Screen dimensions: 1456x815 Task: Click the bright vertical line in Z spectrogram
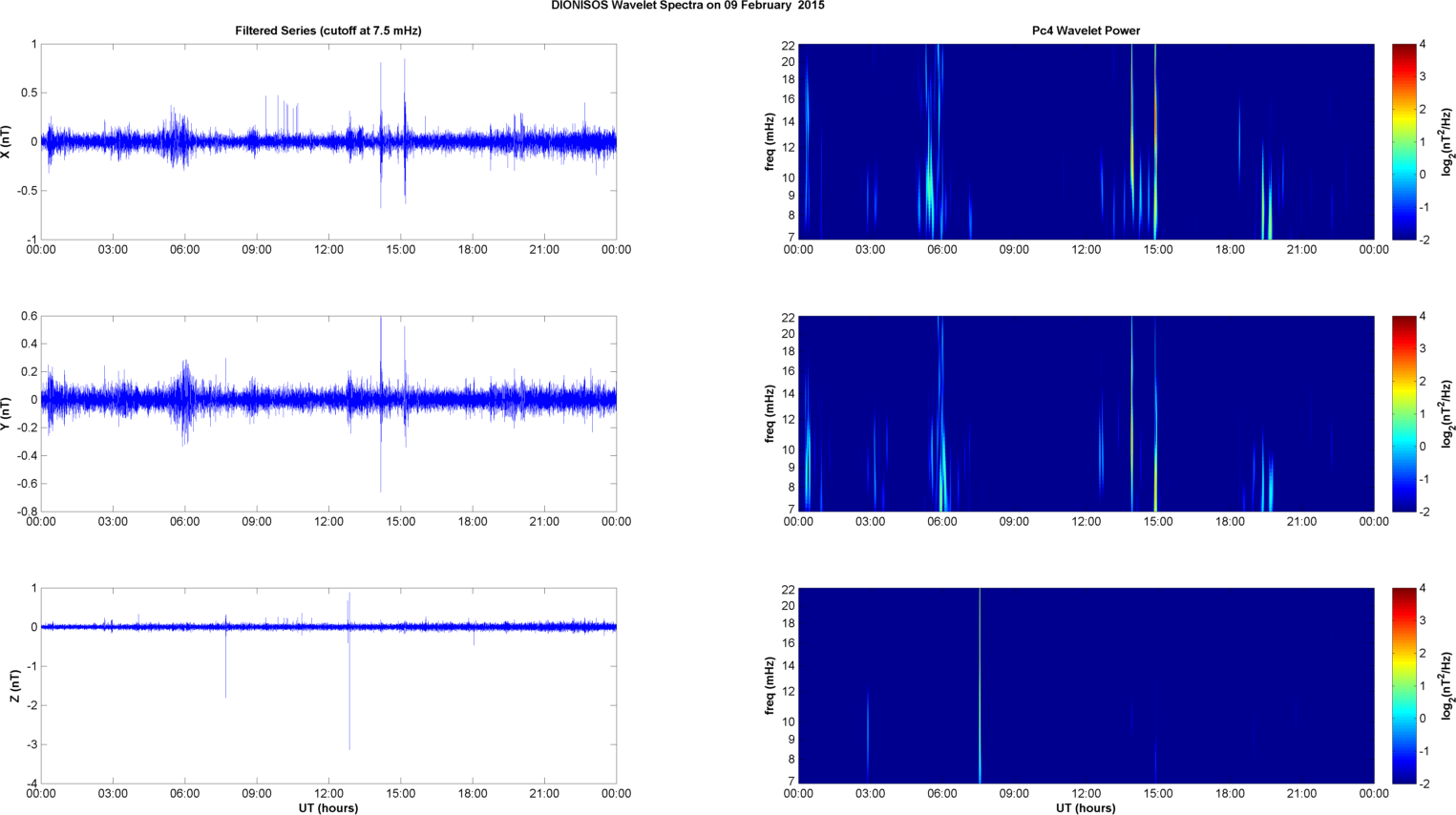point(980,685)
